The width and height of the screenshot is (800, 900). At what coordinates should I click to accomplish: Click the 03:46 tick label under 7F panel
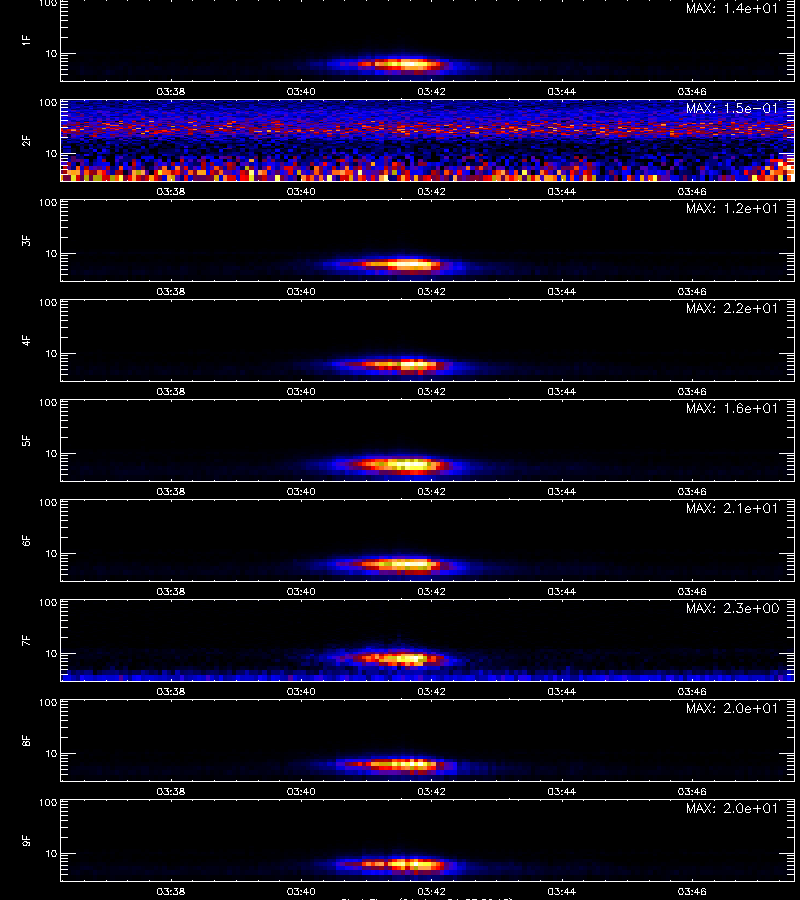[692, 692]
